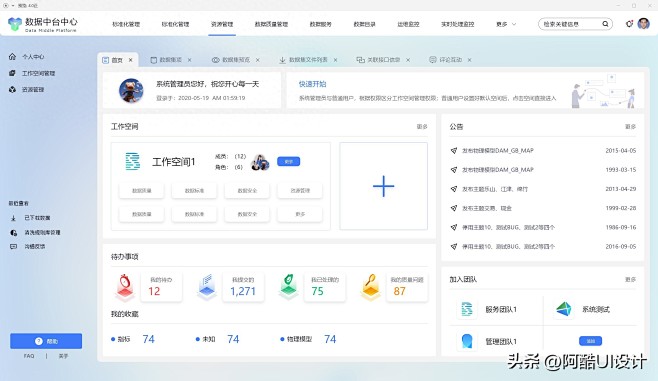Click the member avatar in 工作空间1 card

(260, 162)
